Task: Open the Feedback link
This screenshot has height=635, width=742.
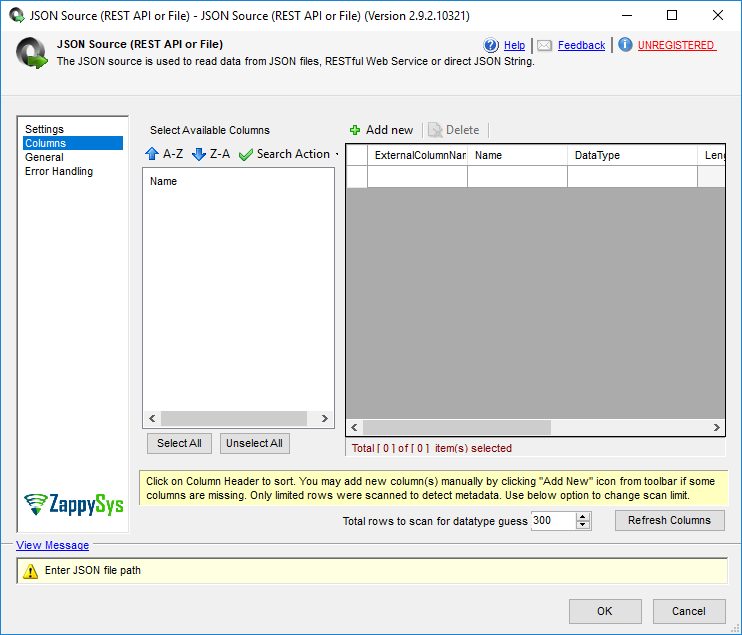Action: [x=581, y=45]
